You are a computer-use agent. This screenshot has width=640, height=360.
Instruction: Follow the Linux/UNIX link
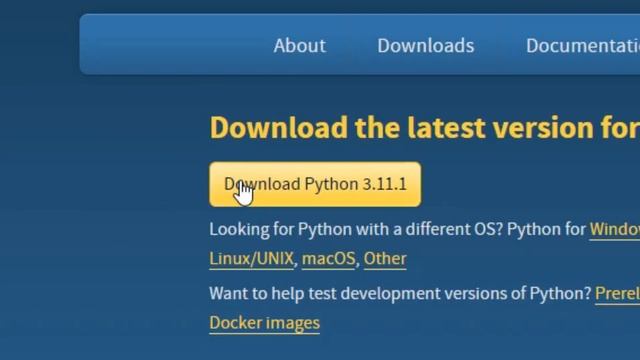[251, 259]
